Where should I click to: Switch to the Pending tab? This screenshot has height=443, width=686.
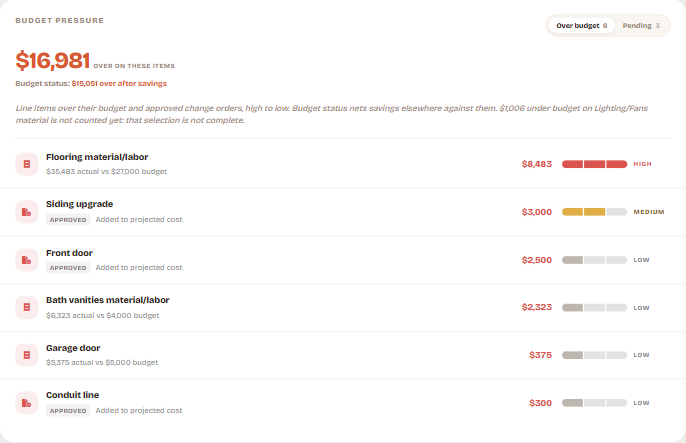(641, 26)
